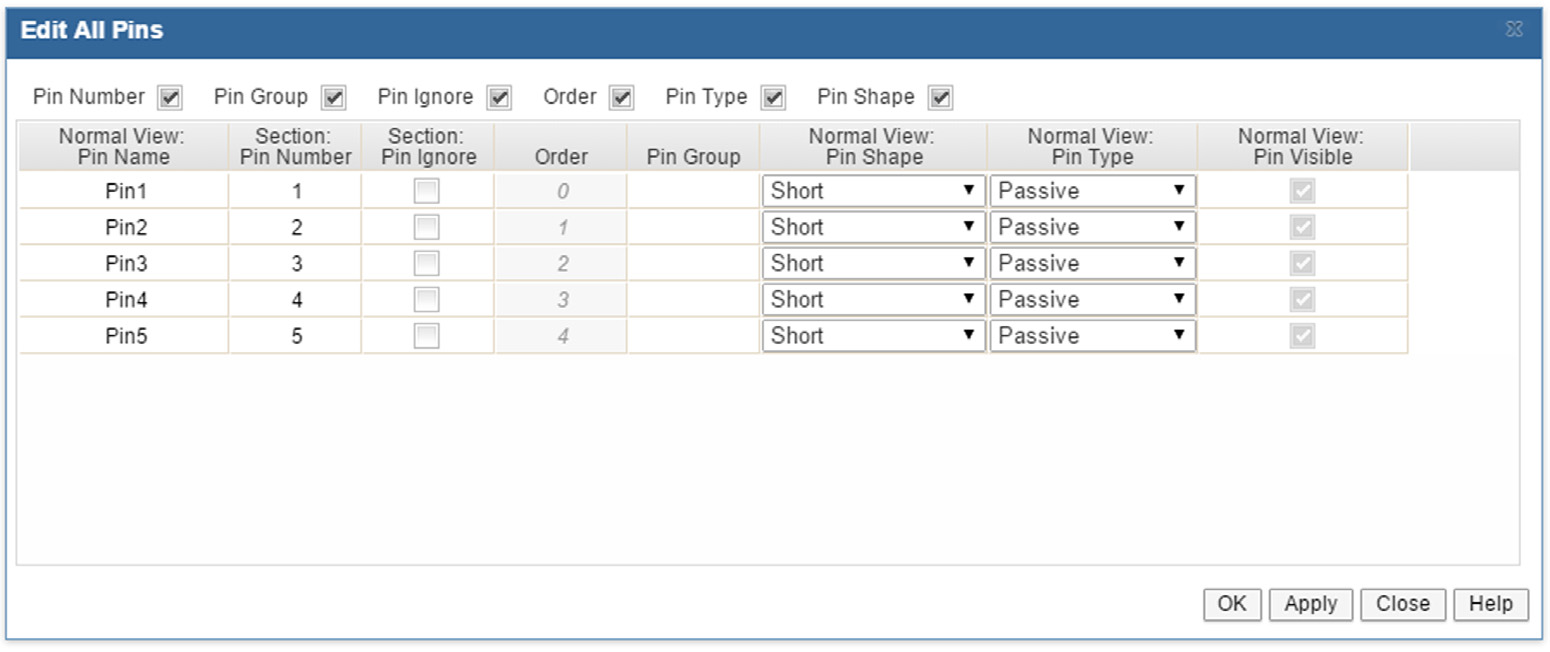Toggle the Pin Shape column checkbox
This screenshot has height=652, width=1550.
(940, 98)
